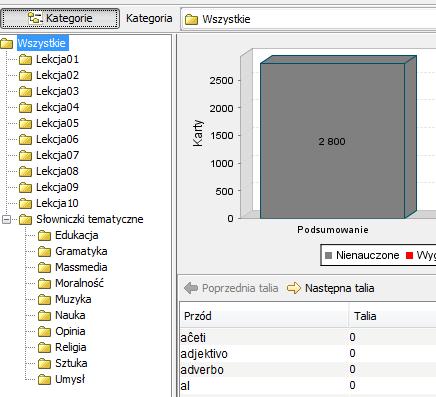Select the Lekcja08 category
The width and height of the screenshot is (436, 397).
point(57,171)
